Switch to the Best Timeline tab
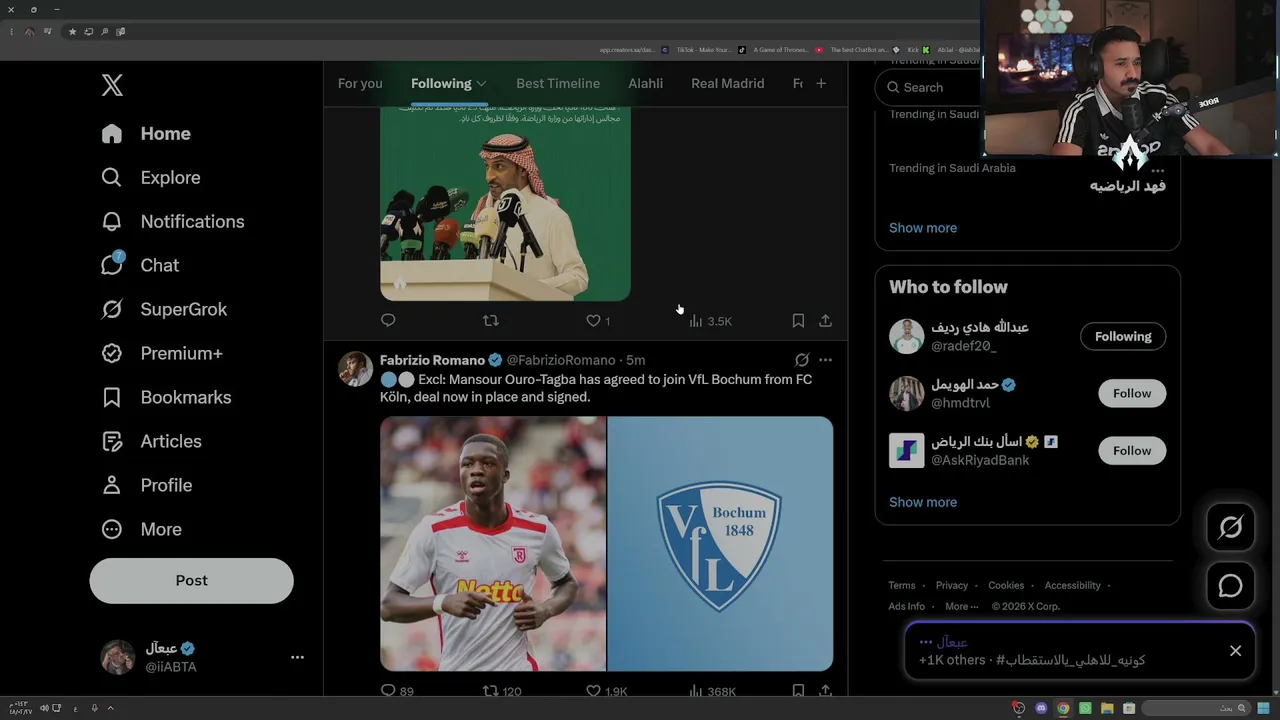Screen dimensions: 1280x720 coord(558,83)
